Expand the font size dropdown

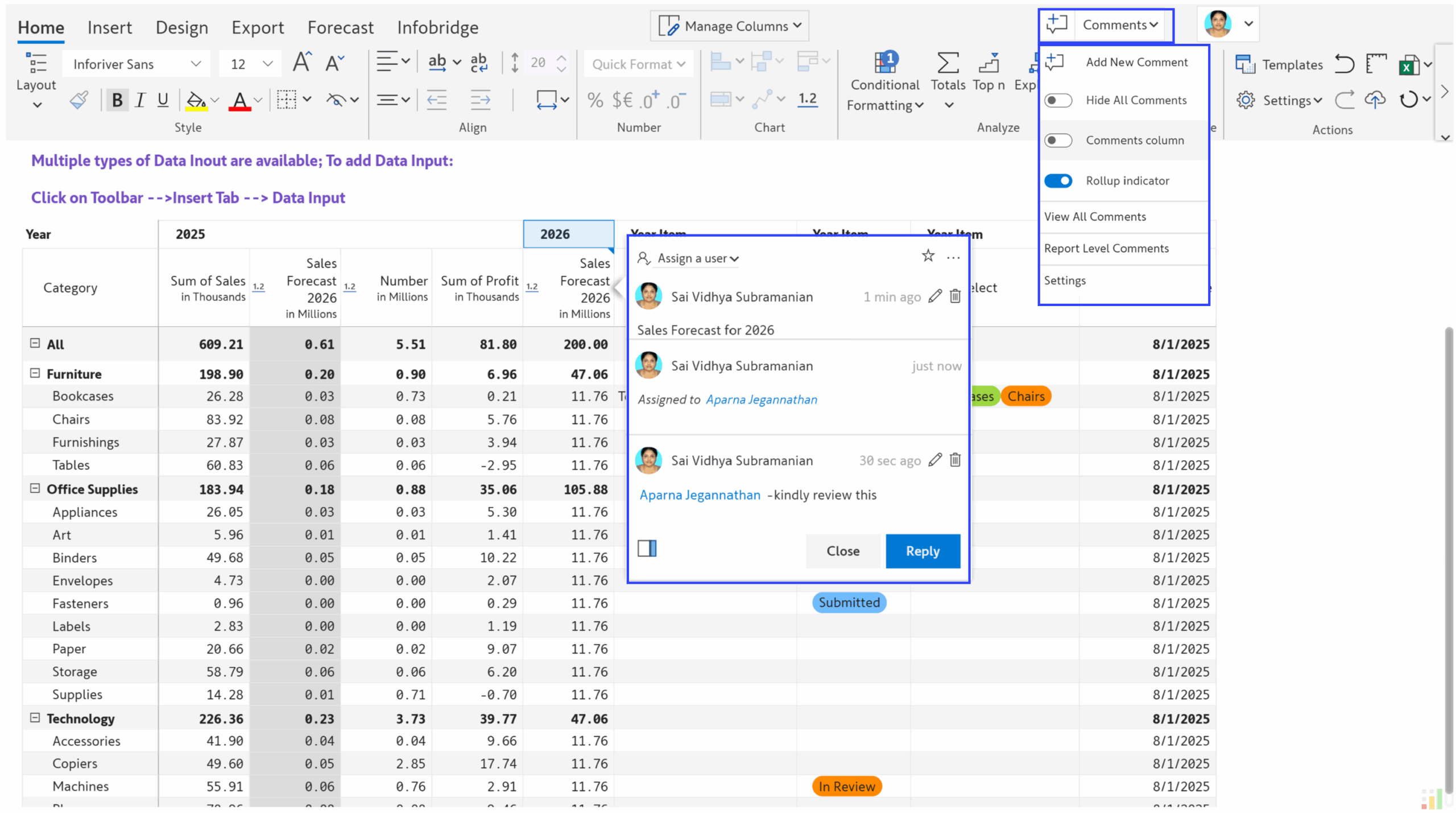266,64
